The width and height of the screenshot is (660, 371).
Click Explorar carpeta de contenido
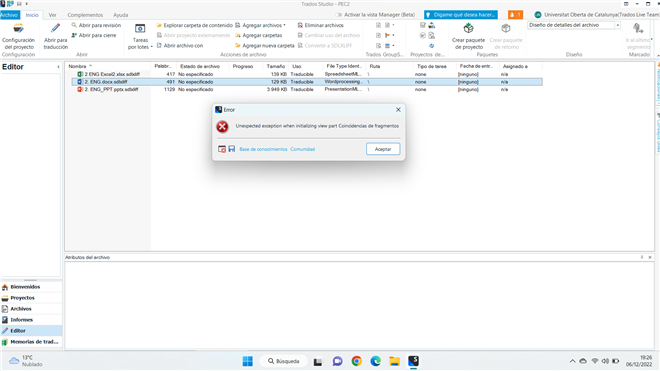pyautogui.click(x=194, y=25)
